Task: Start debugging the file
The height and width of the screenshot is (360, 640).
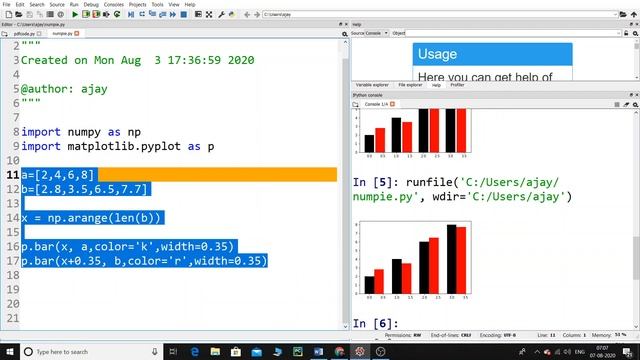Action: 131,15
